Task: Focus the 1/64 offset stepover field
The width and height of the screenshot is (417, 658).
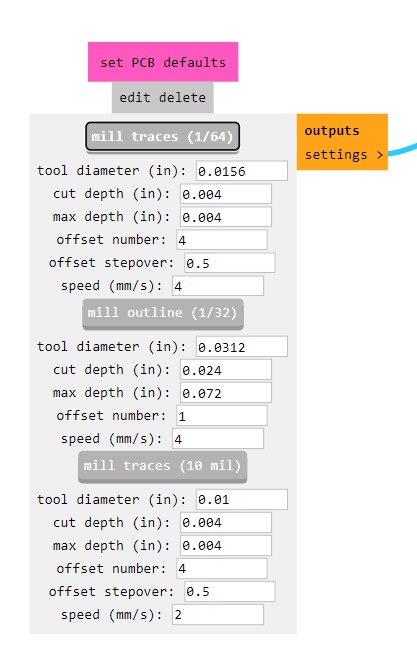Action: 229,263
